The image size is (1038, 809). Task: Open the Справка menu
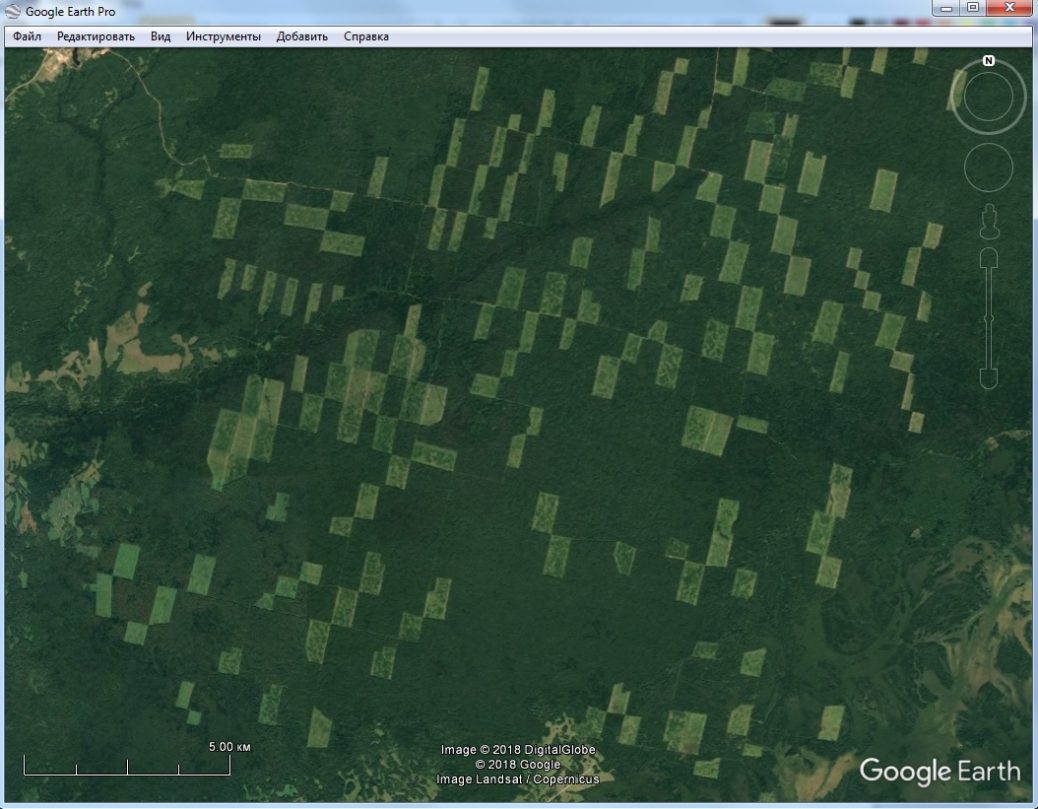click(x=366, y=37)
